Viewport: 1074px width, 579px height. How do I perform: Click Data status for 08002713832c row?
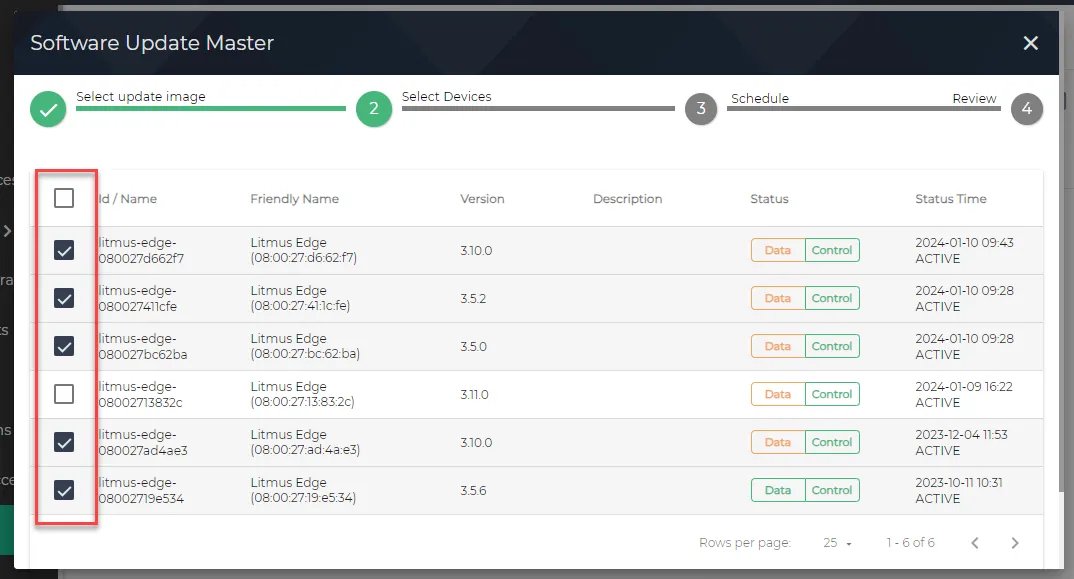[777, 394]
